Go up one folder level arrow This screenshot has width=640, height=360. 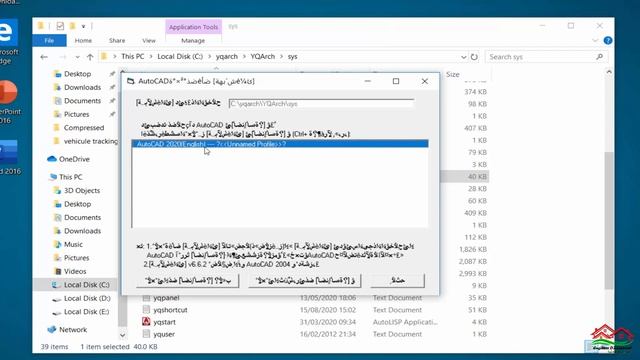(x=90, y=57)
